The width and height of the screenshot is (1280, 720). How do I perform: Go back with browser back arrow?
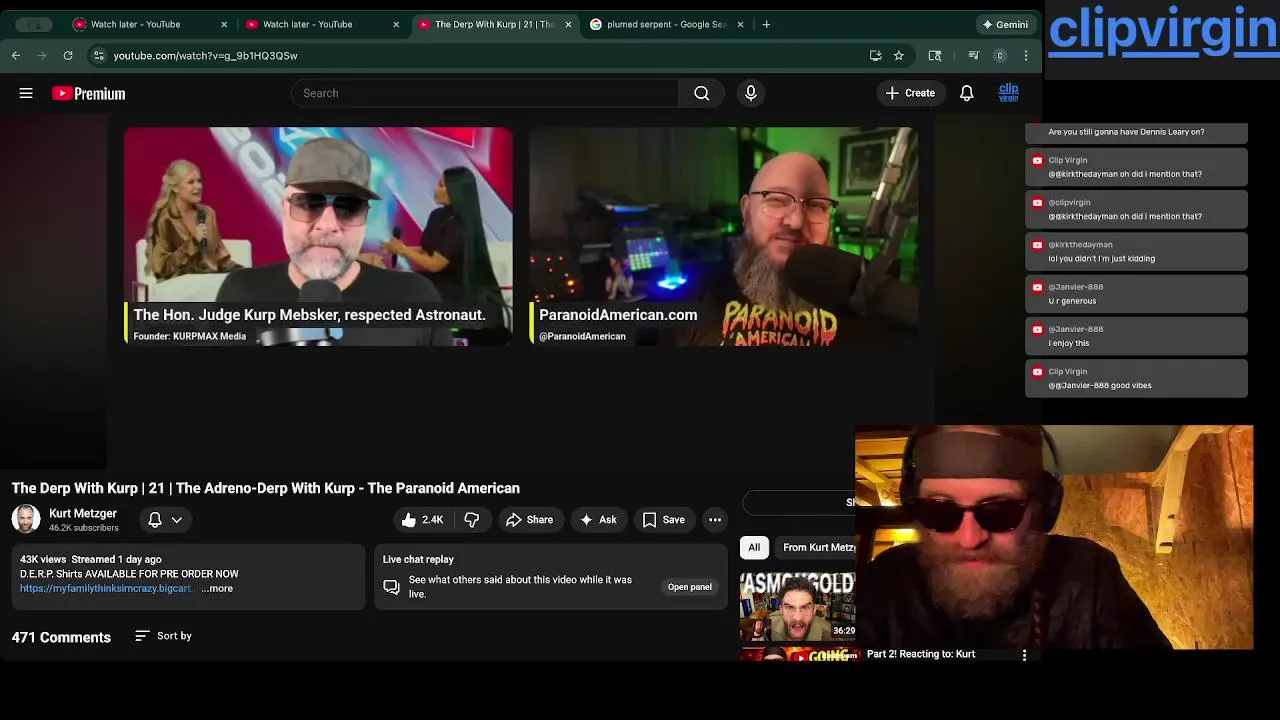coord(16,56)
